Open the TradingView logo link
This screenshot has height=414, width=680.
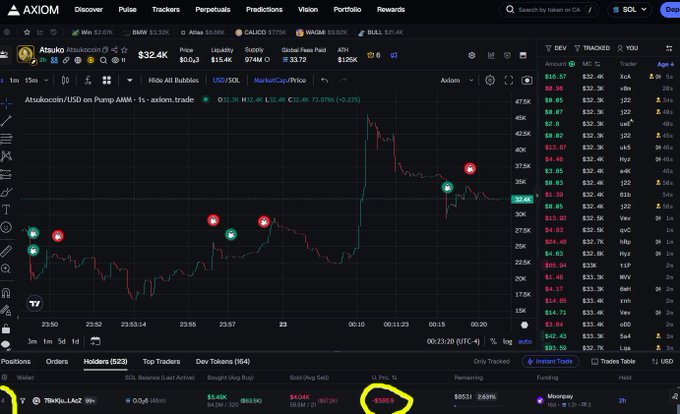(x=35, y=303)
